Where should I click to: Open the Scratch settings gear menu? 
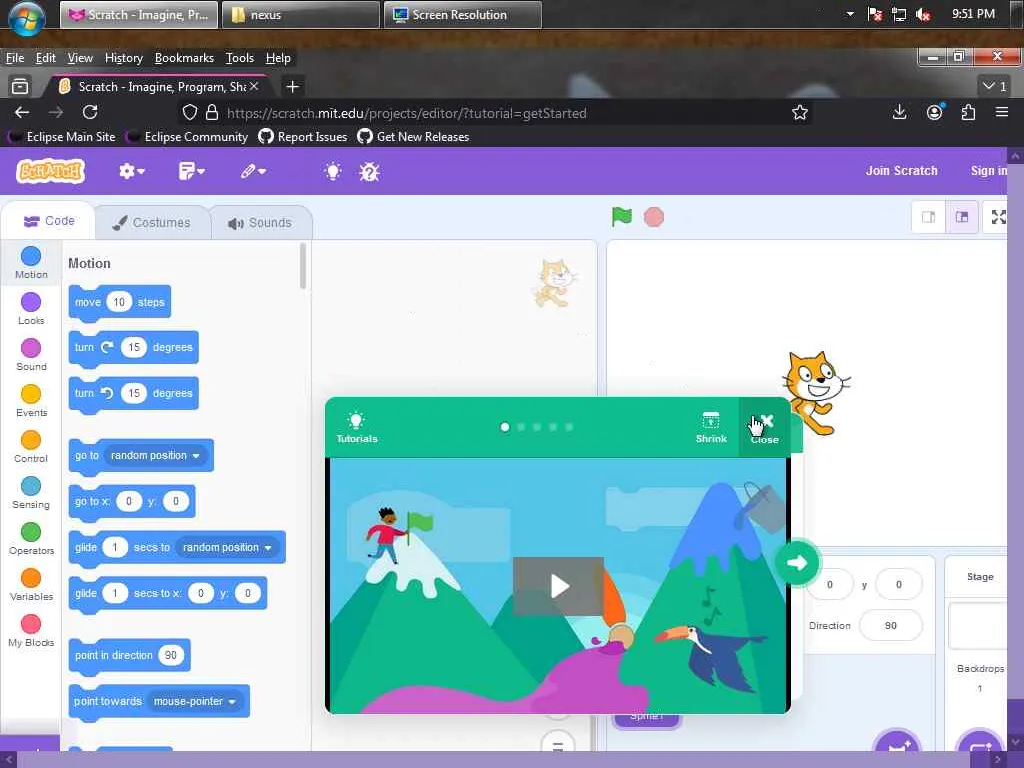pyautogui.click(x=131, y=171)
